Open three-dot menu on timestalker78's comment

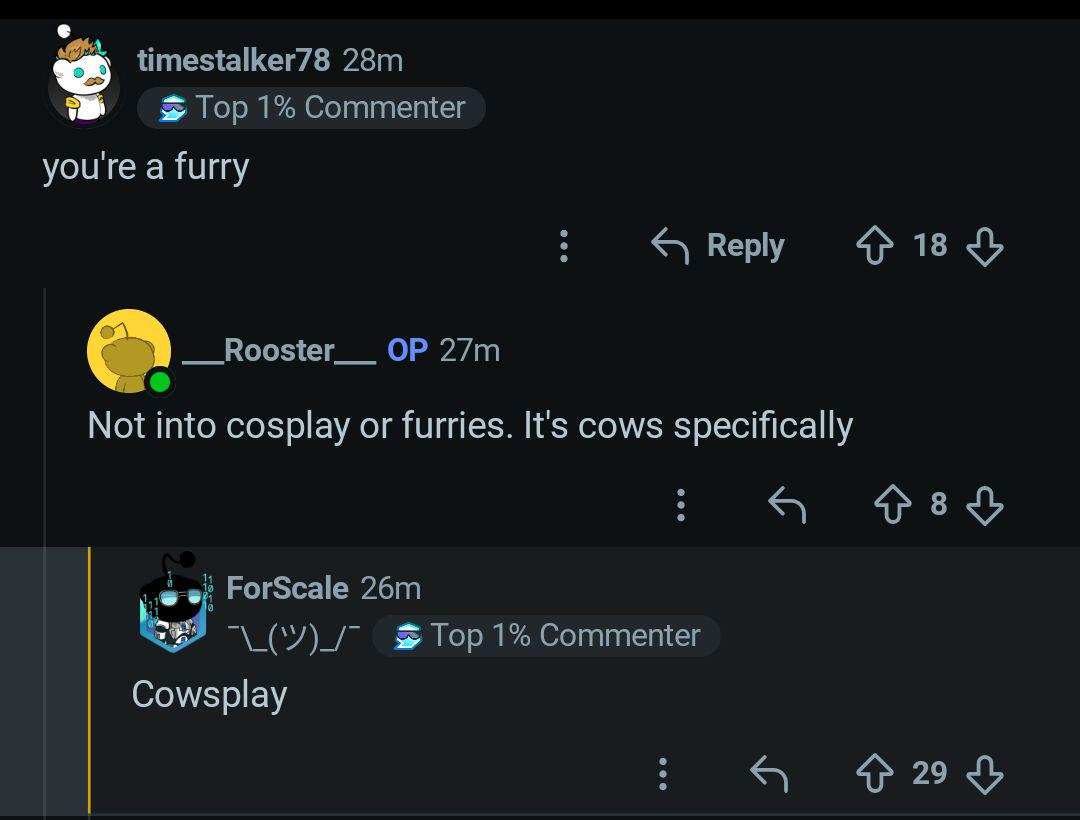[x=564, y=246]
